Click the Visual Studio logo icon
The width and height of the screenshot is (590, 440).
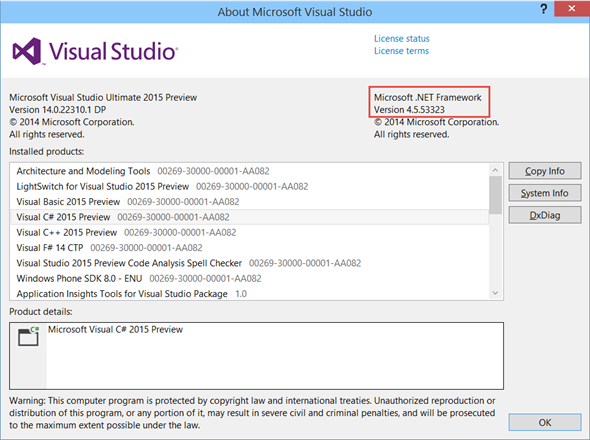pos(27,51)
